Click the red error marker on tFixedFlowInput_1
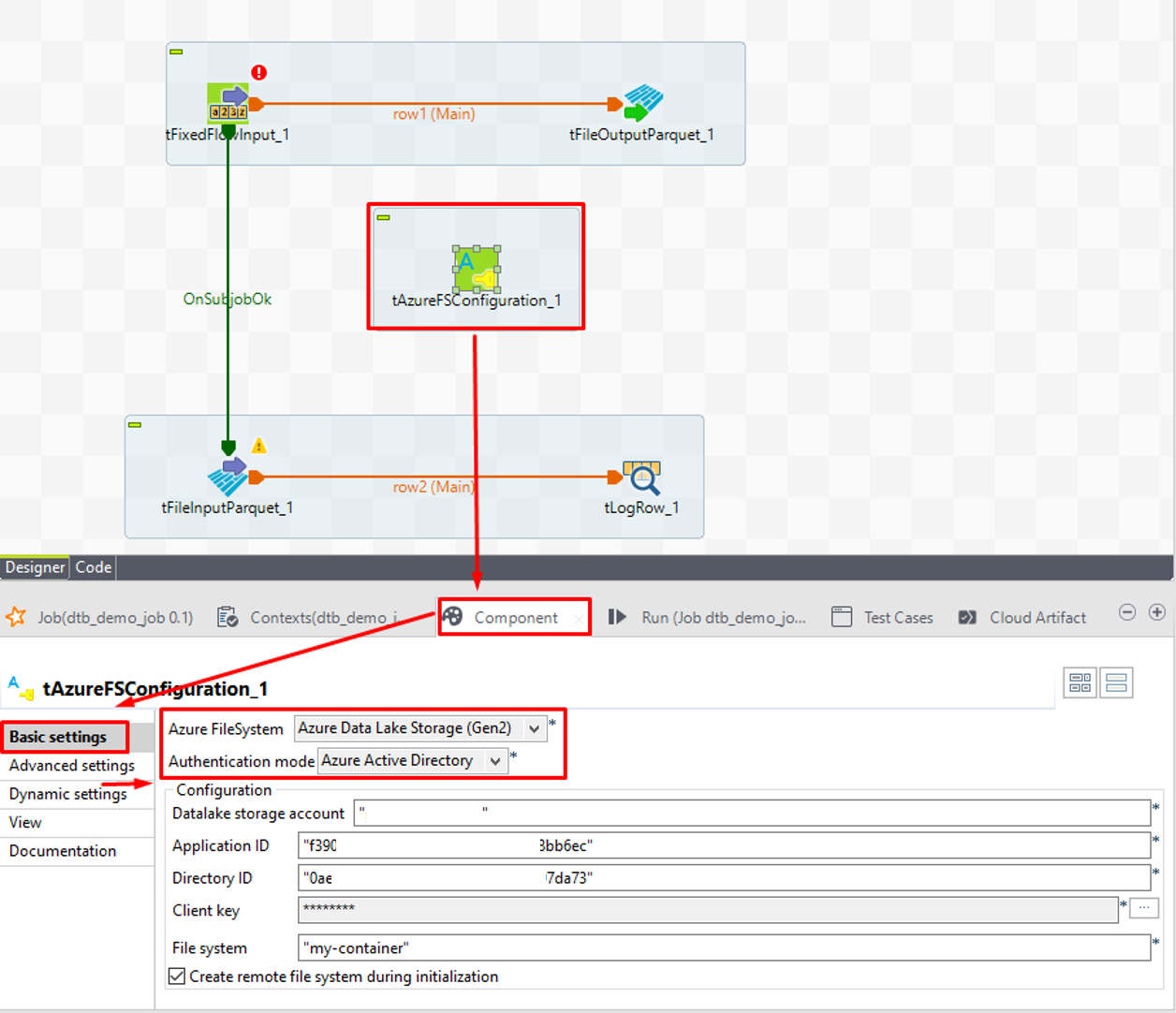Viewport: 1176px width, 1013px height. pos(259,72)
